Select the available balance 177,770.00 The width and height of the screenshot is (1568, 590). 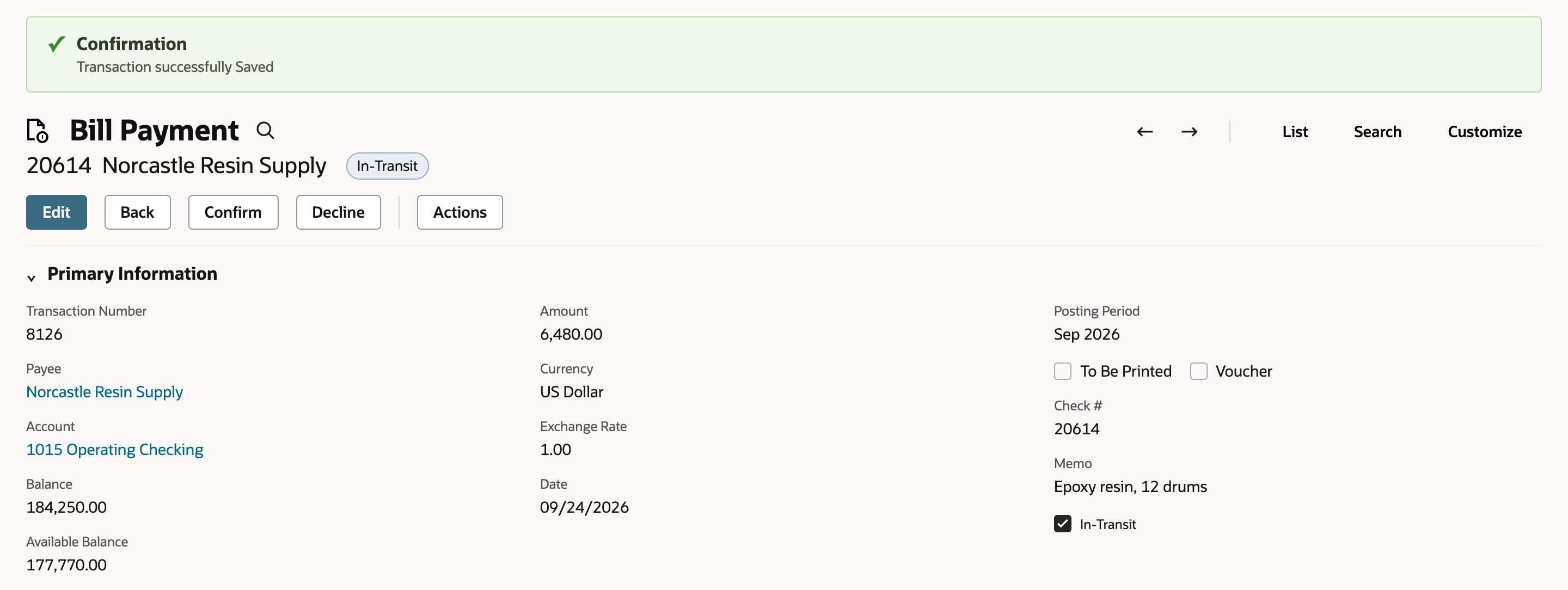click(66, 566)
